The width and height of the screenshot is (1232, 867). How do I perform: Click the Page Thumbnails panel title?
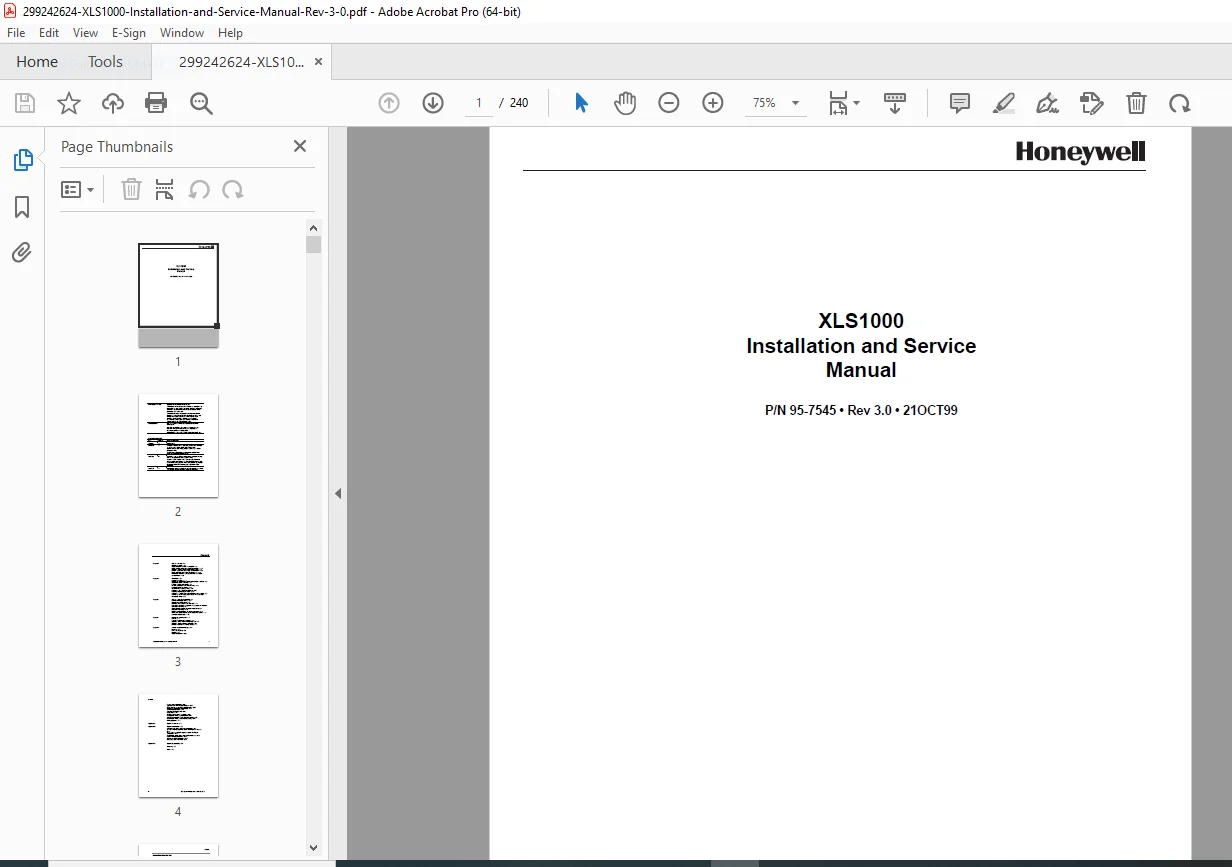(x=117, y=146)
